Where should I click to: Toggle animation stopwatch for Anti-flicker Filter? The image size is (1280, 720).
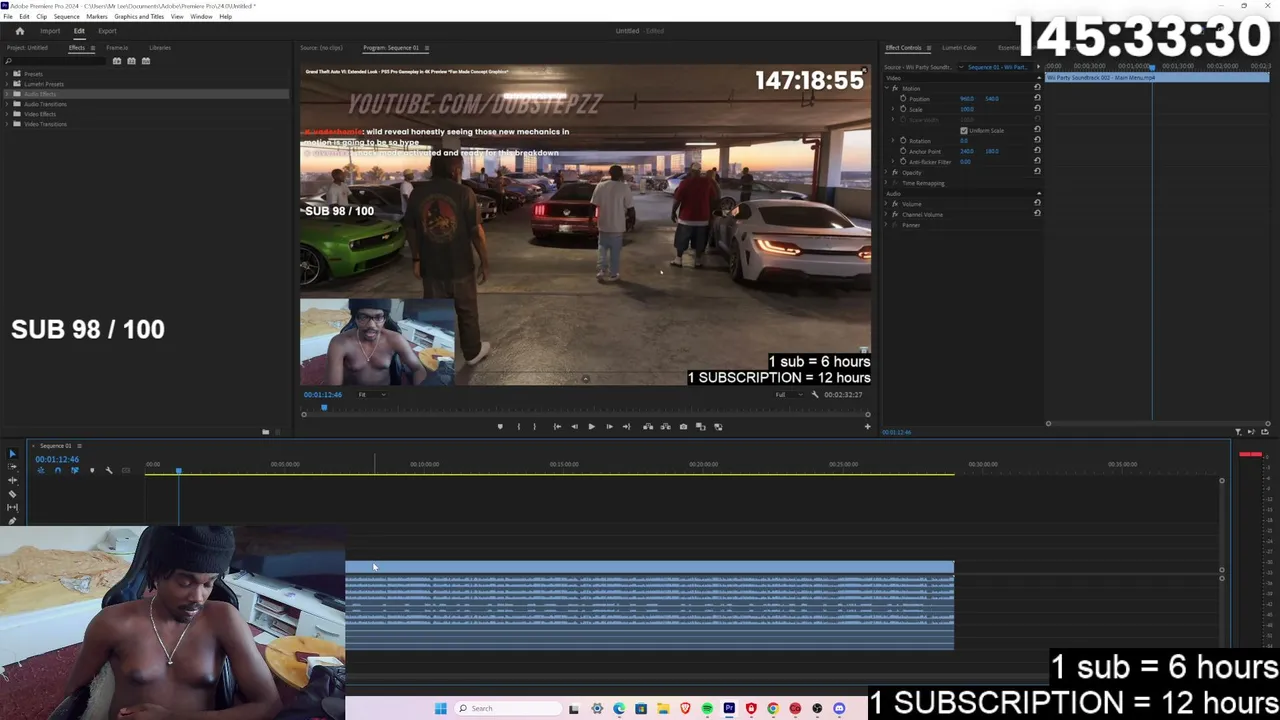click(903, 162)
